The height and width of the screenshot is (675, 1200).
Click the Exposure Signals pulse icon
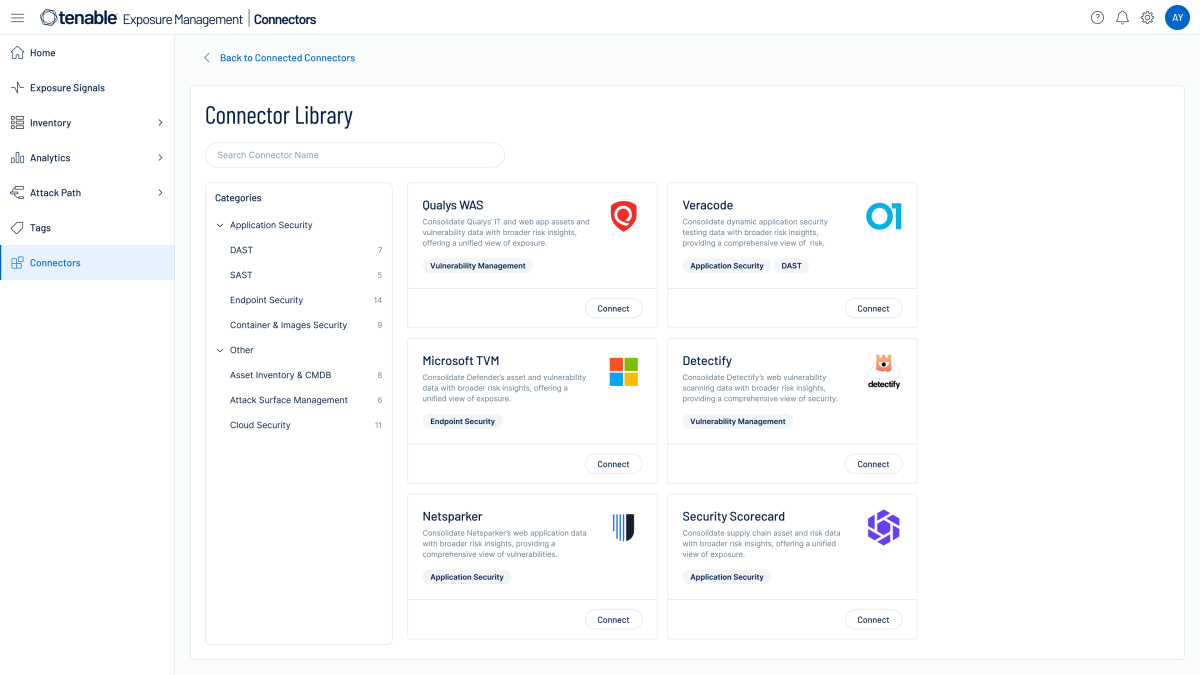(x=17, y=88)
